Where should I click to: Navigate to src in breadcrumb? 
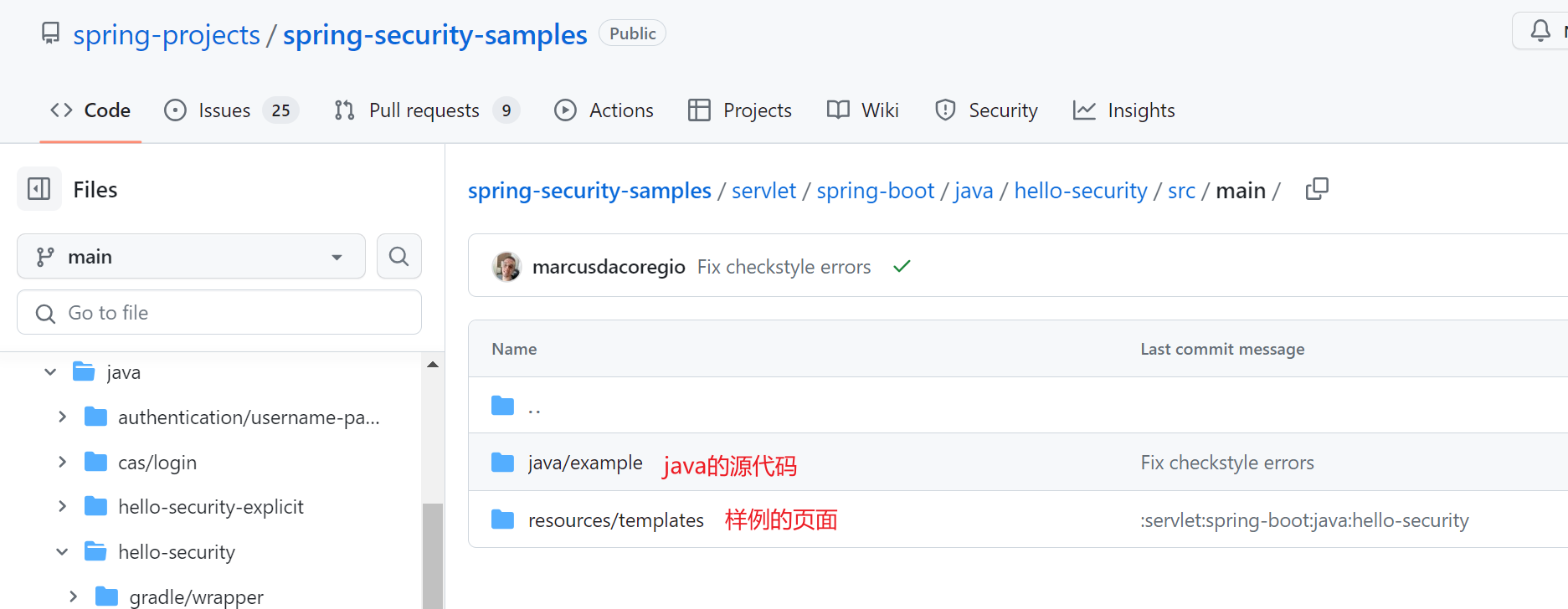[1181, 191]
